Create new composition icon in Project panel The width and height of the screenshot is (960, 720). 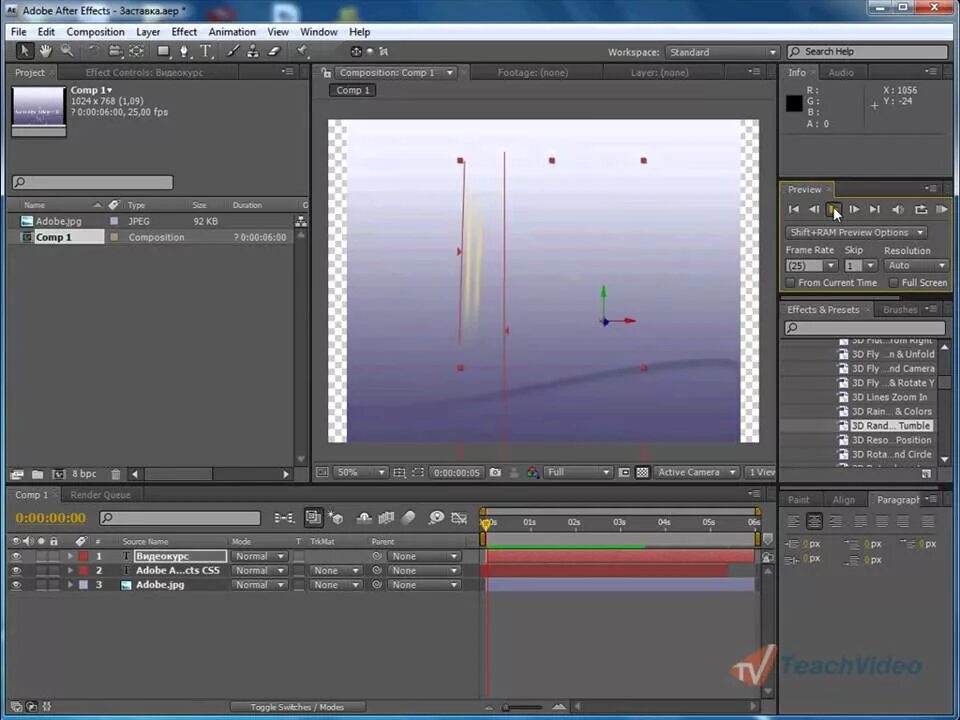click(59, 474)
